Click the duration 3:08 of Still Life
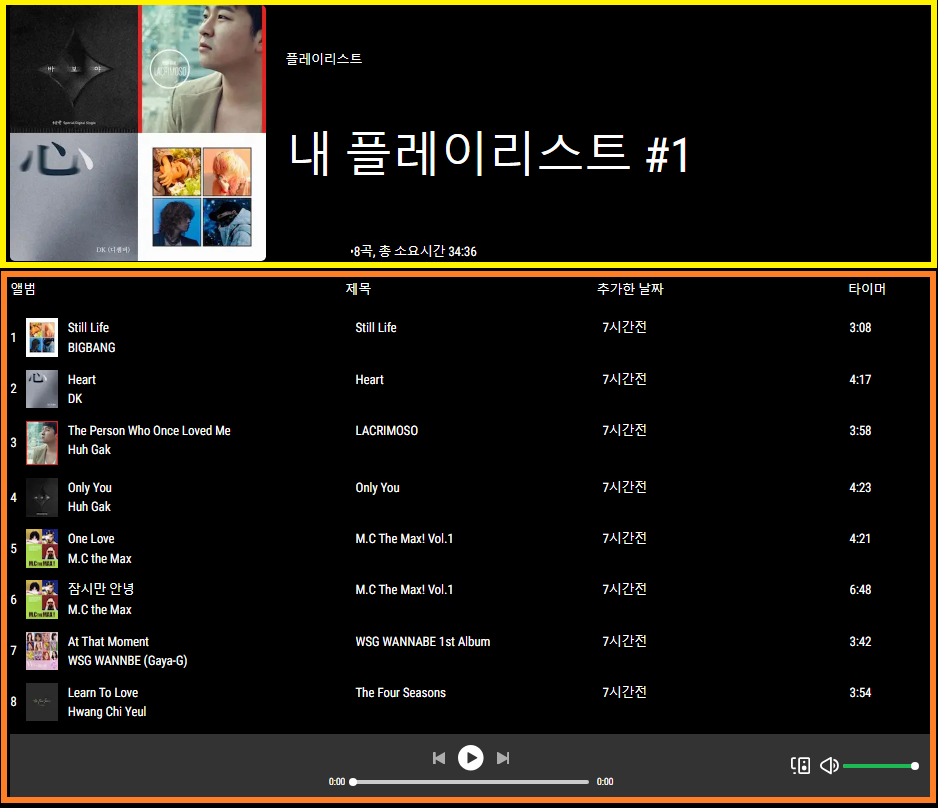Viewport: 938px width, 808px height. (860, 328)
